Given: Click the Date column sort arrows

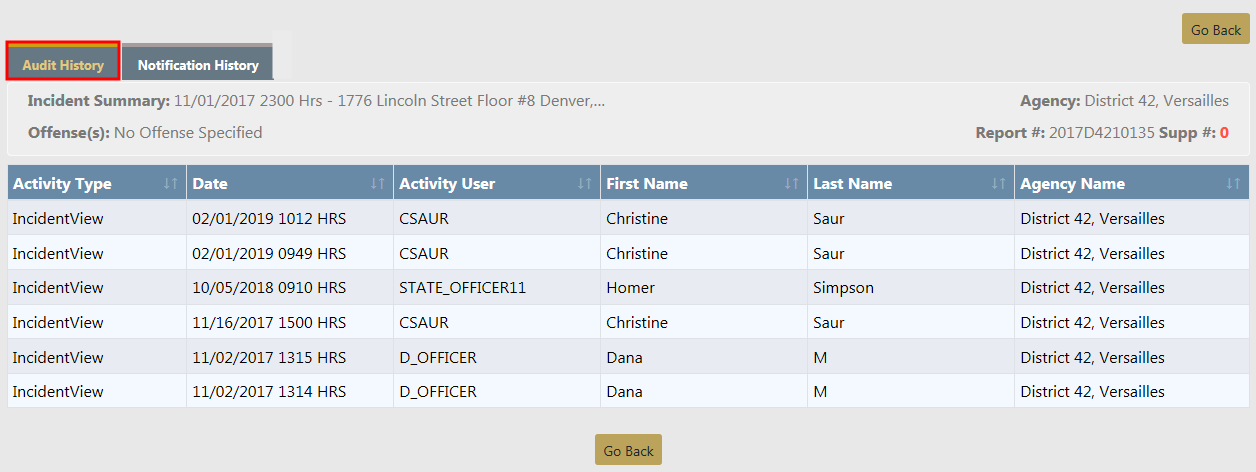Looking at the screenshot, I should pyautogui.click(x=378, y=184).
